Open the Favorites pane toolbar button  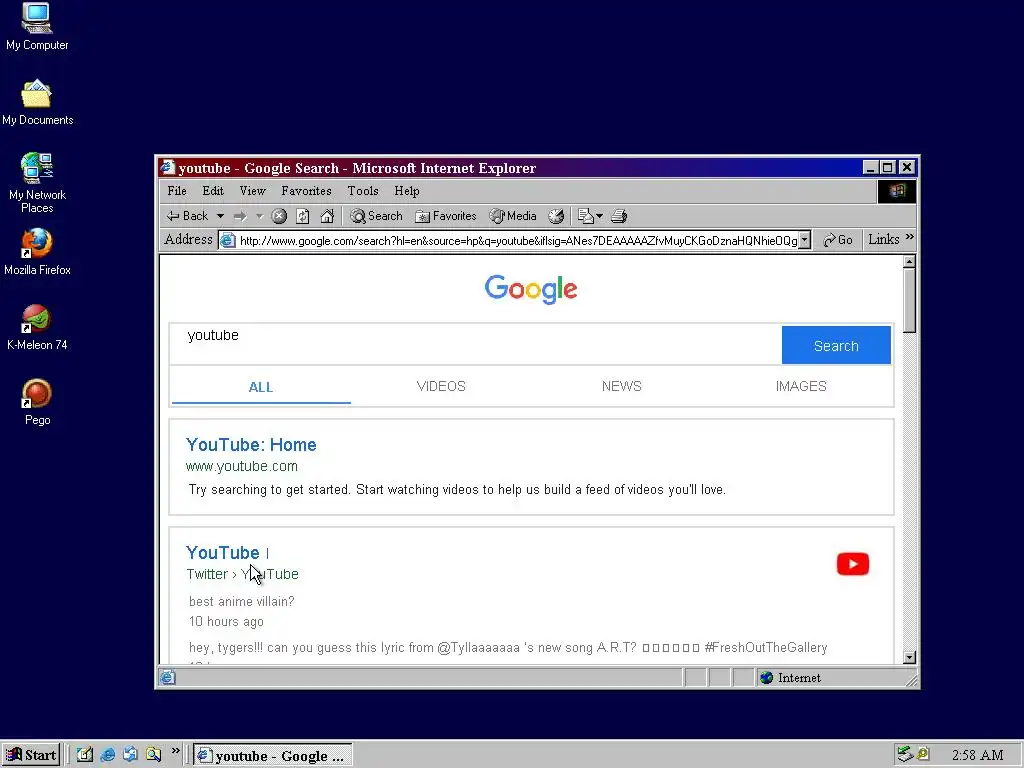pyautogui.click(x=446, y=216)
